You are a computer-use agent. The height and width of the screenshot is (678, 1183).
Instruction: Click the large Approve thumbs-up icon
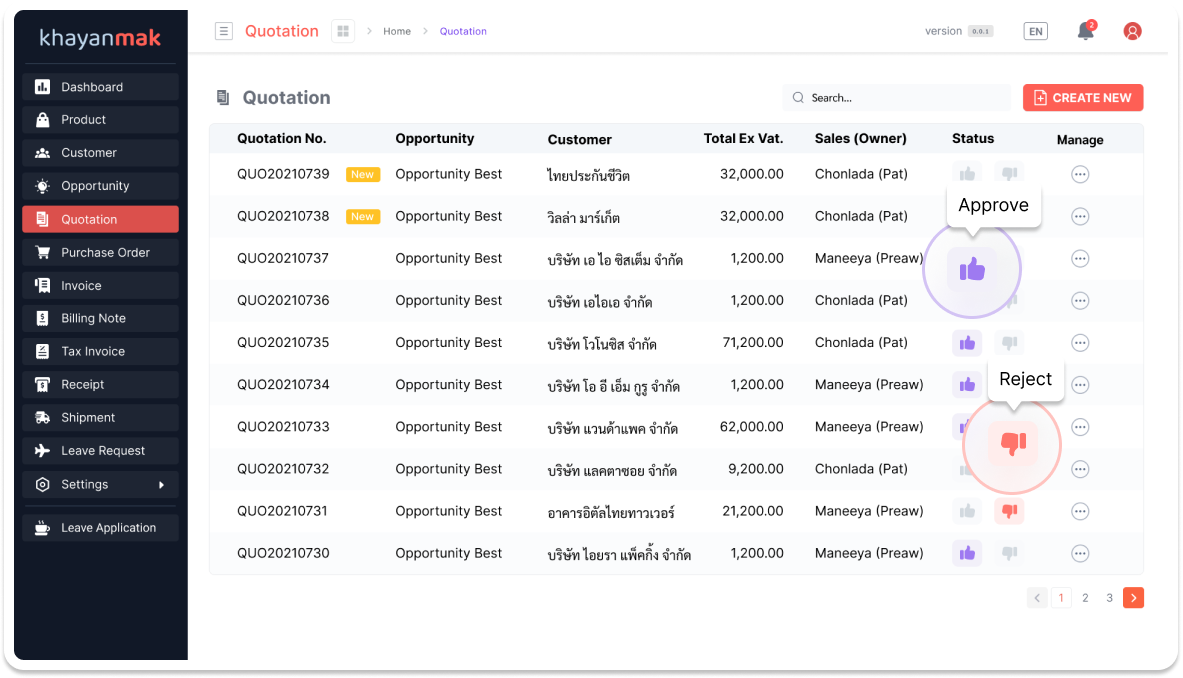click(972, 269)
